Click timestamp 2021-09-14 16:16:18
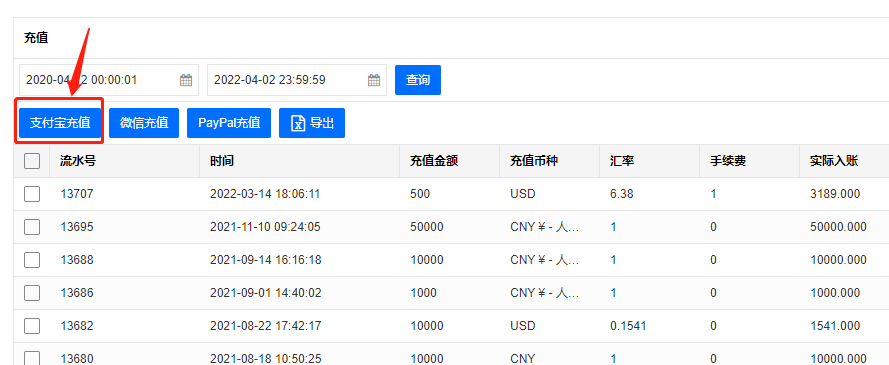Image resolution: width=889 pixels, height=365 pixels. tap(265, 260)
